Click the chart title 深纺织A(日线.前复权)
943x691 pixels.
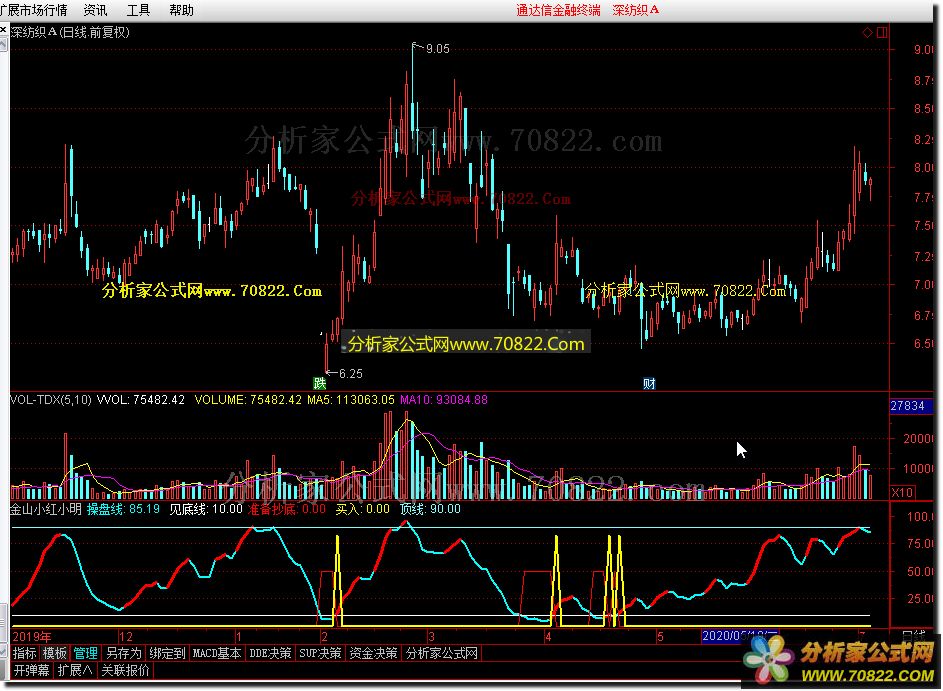70,32
